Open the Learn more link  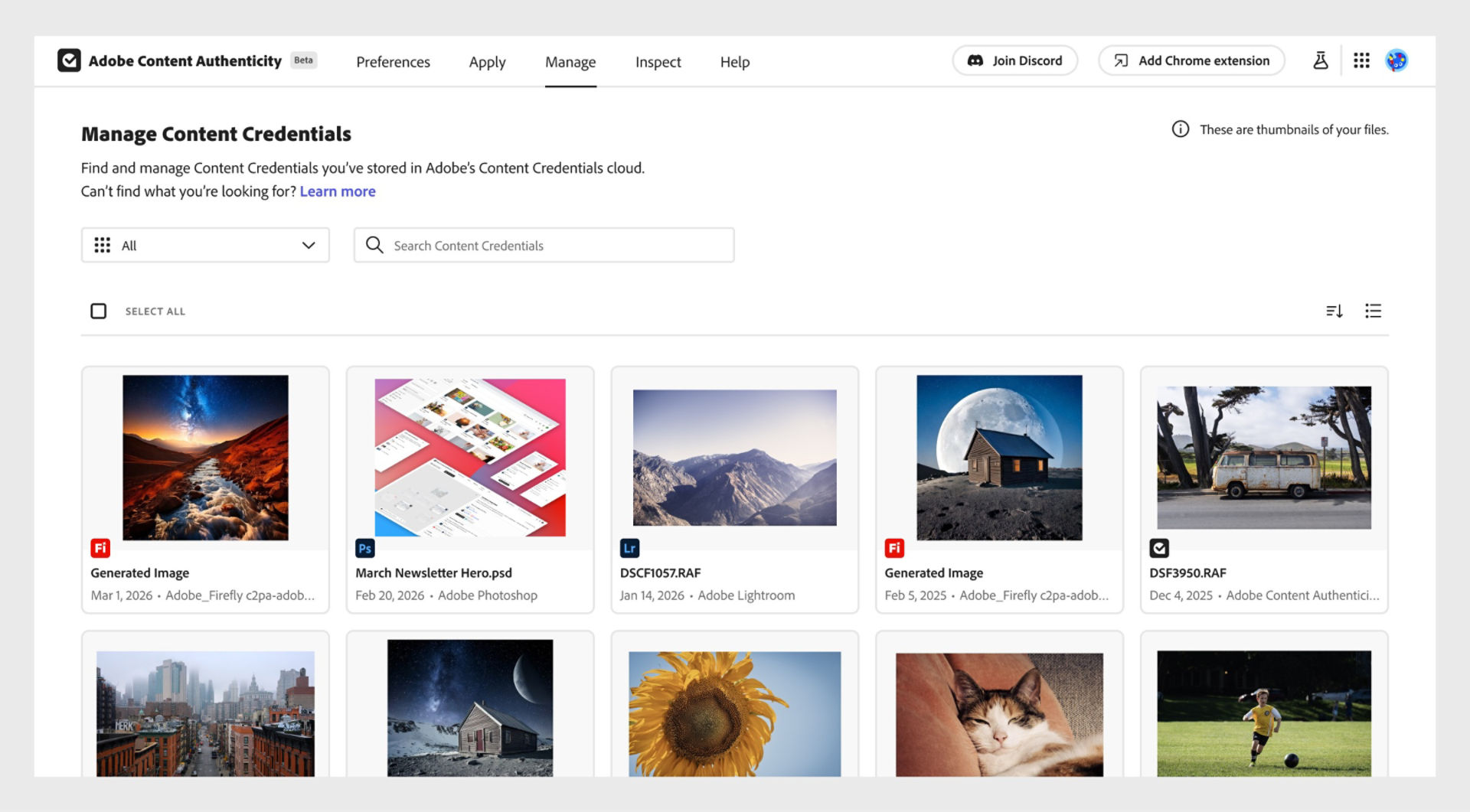[x=337, y=191]
